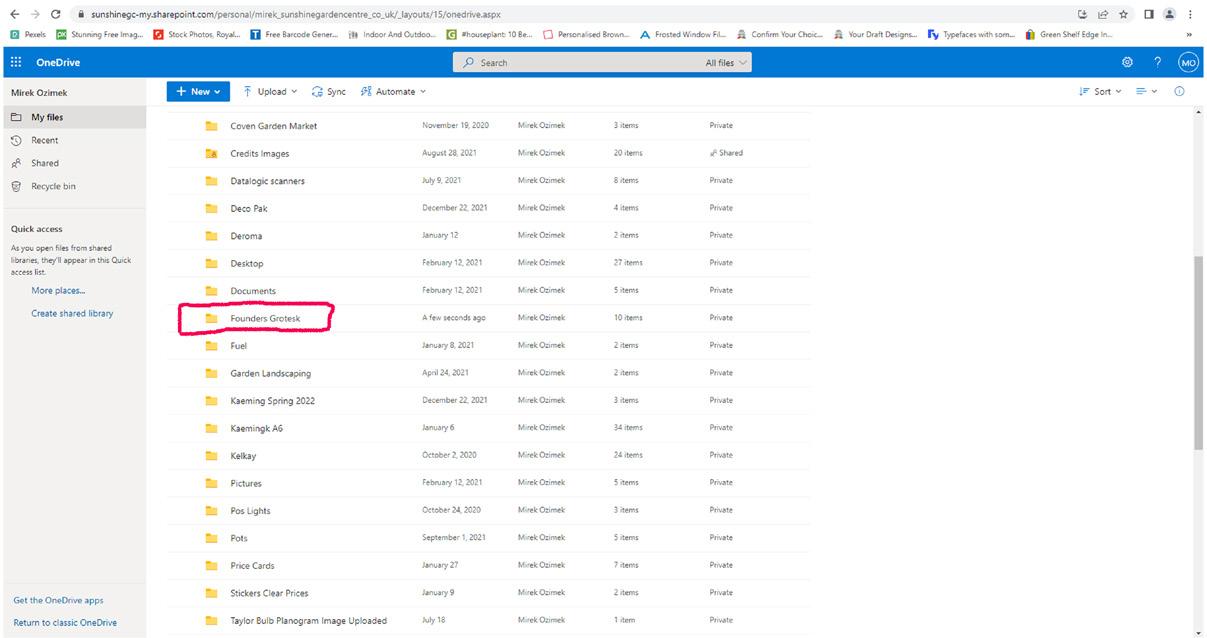Click the folder icon beside Fuel
Viewport: 1207px width, 638px height.
coord(211,345)
